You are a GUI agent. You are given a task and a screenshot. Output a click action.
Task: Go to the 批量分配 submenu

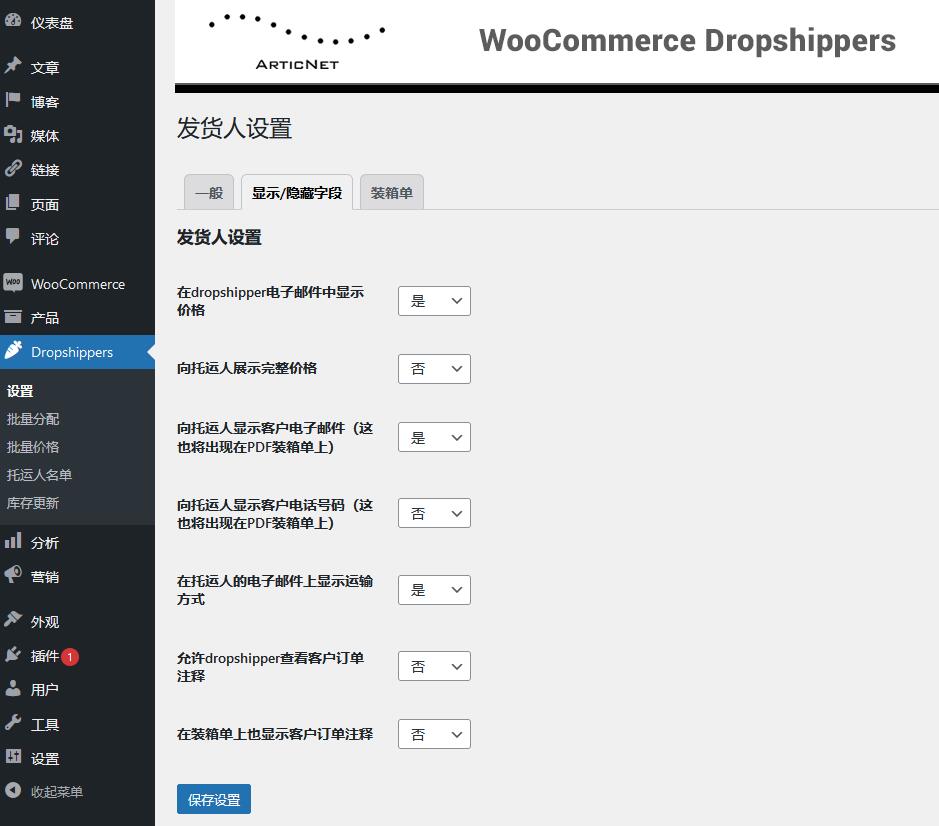point(32,419)
